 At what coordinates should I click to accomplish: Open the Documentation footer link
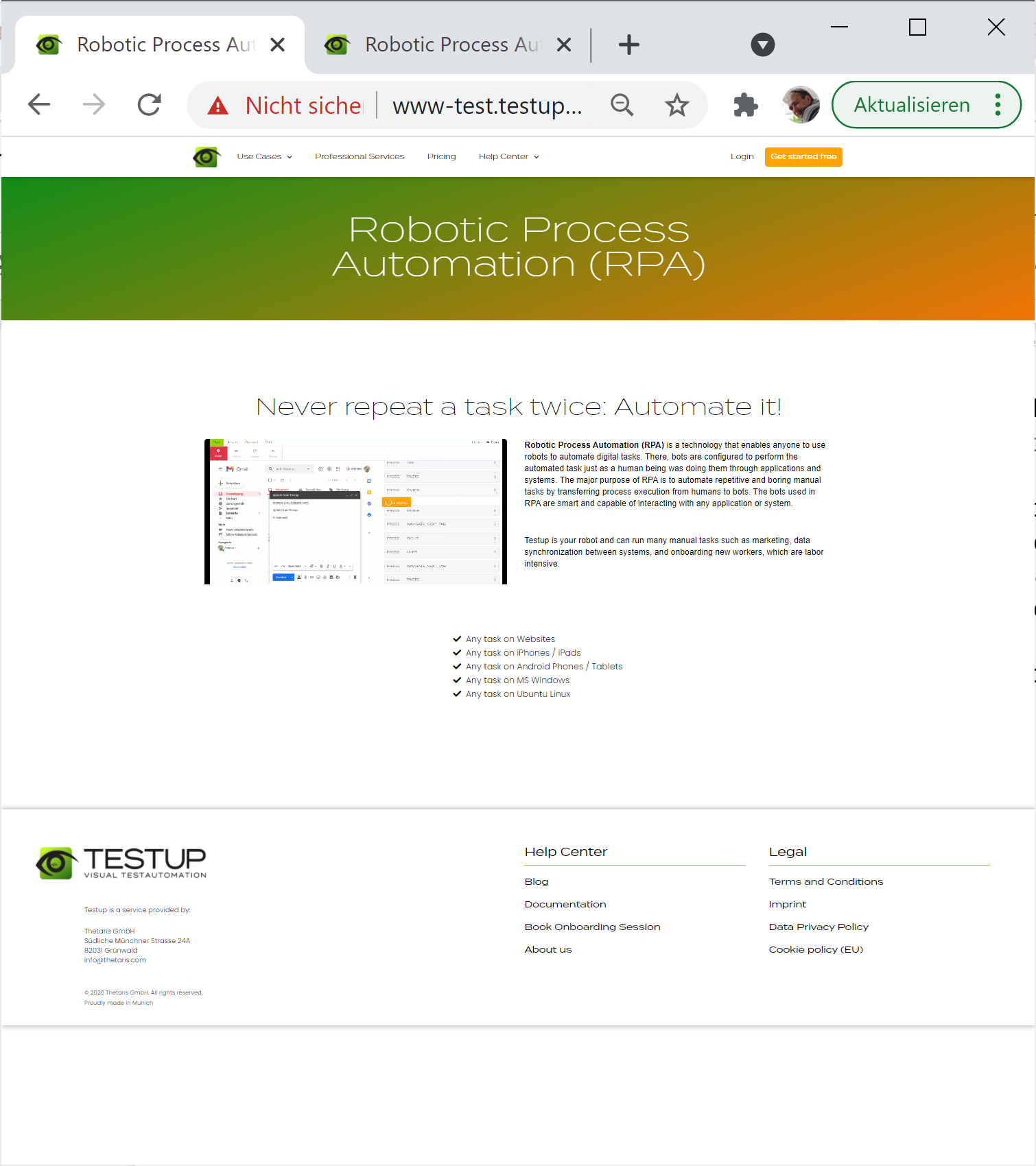(x=565, y=904)
